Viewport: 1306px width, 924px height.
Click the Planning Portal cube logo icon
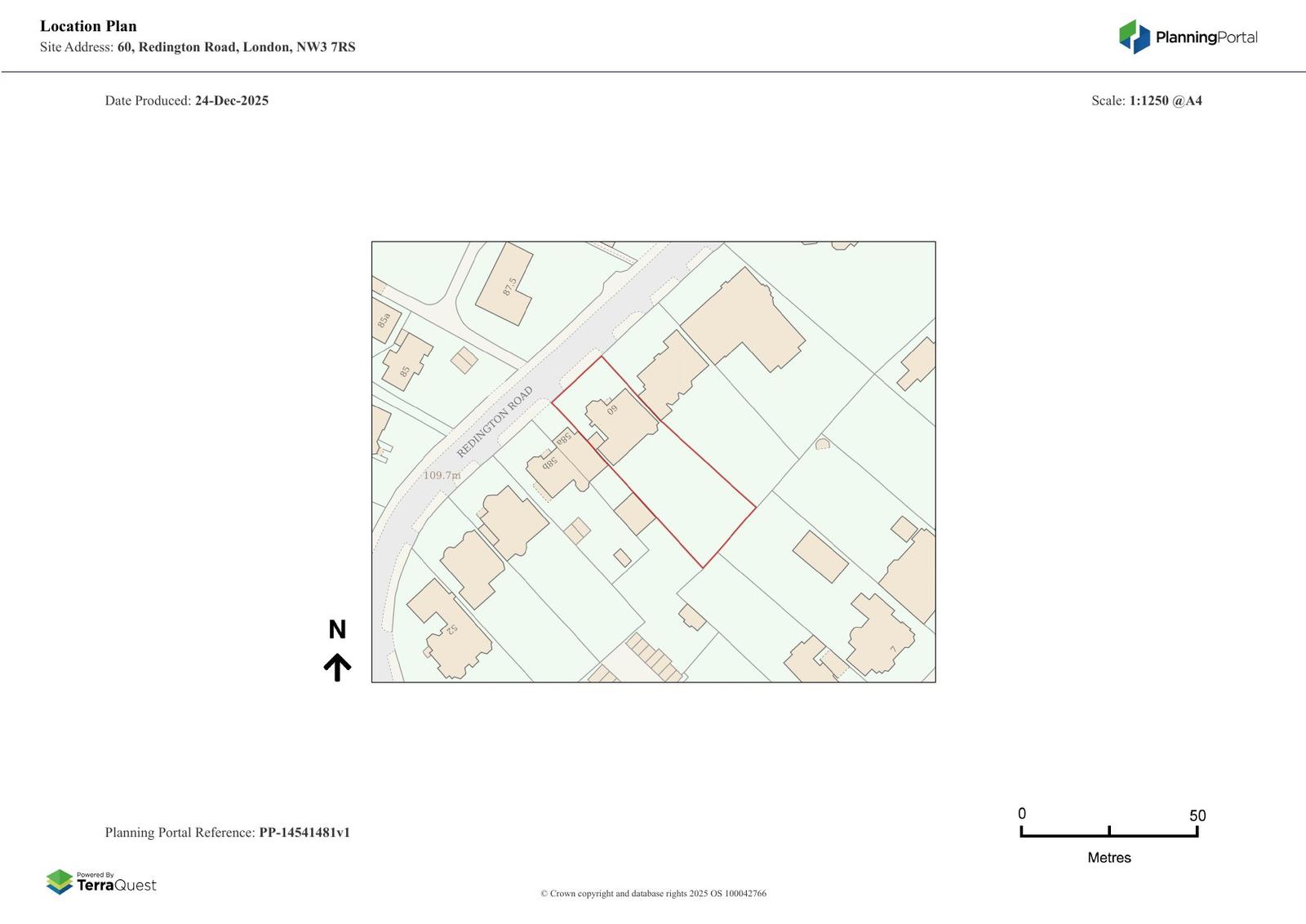[1134, 37]
